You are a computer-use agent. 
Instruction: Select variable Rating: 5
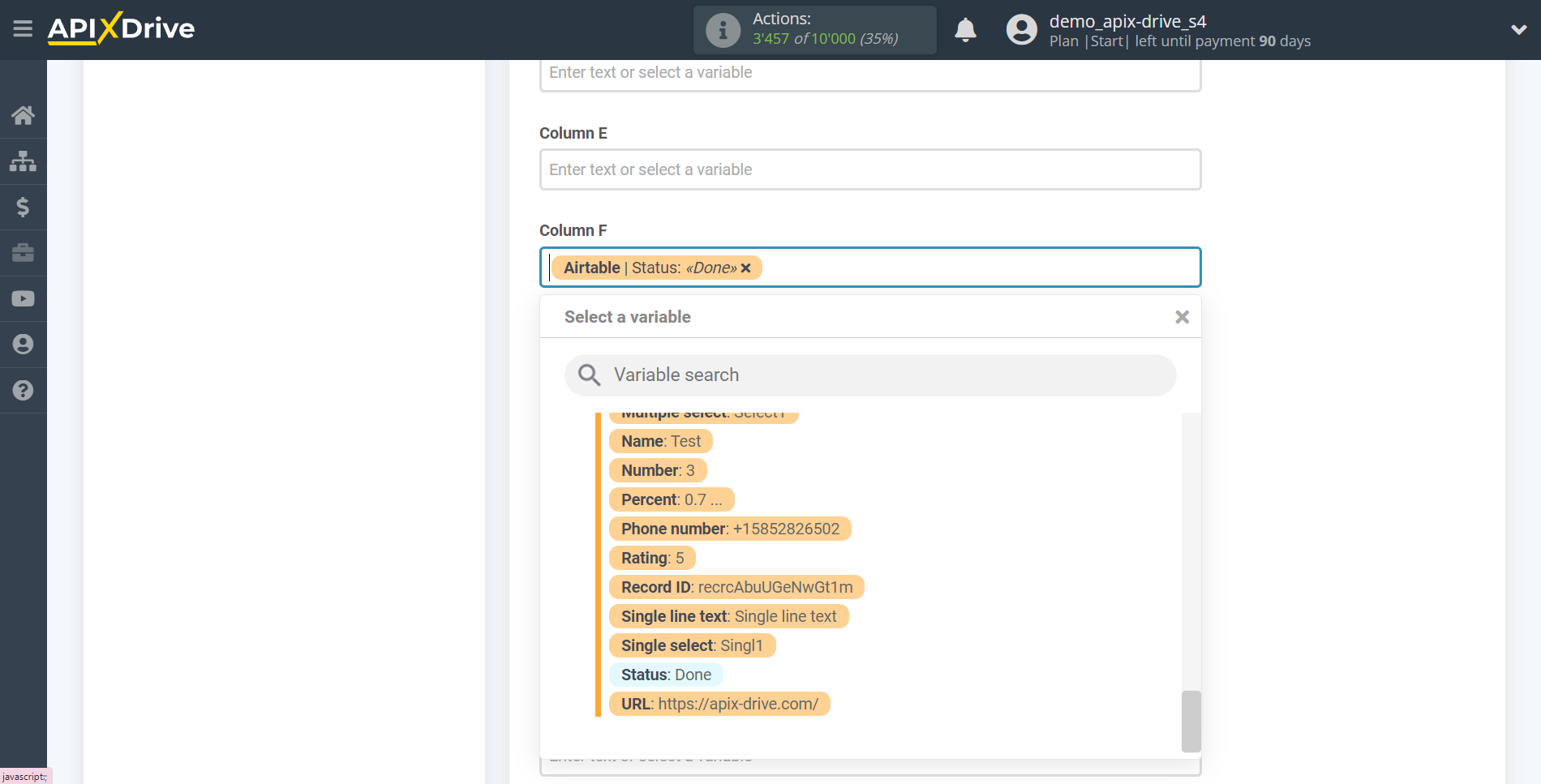tap(652, 558)
